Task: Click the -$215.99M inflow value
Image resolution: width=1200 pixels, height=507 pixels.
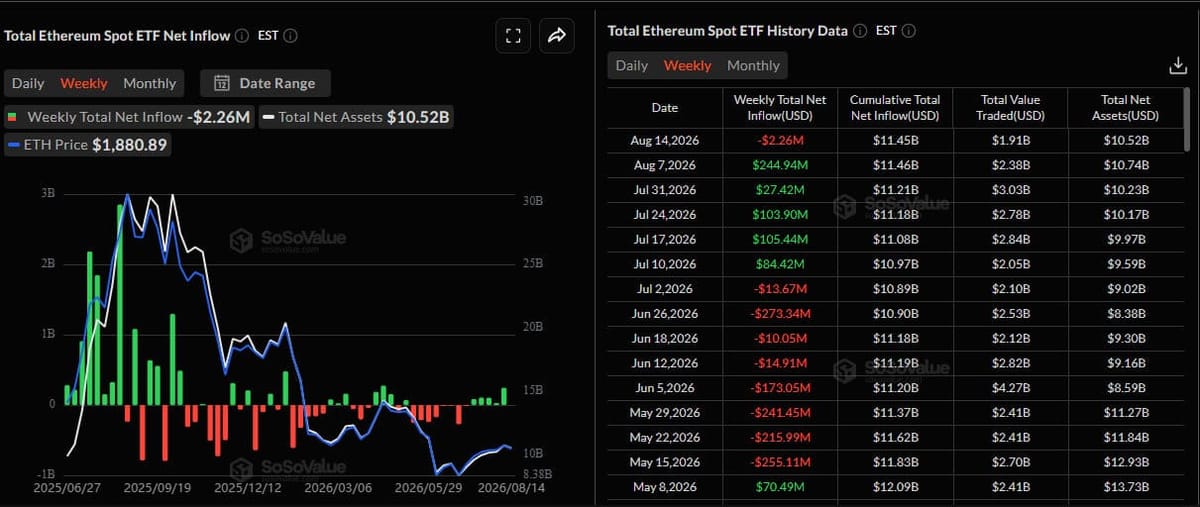Action: pos(780,437)
